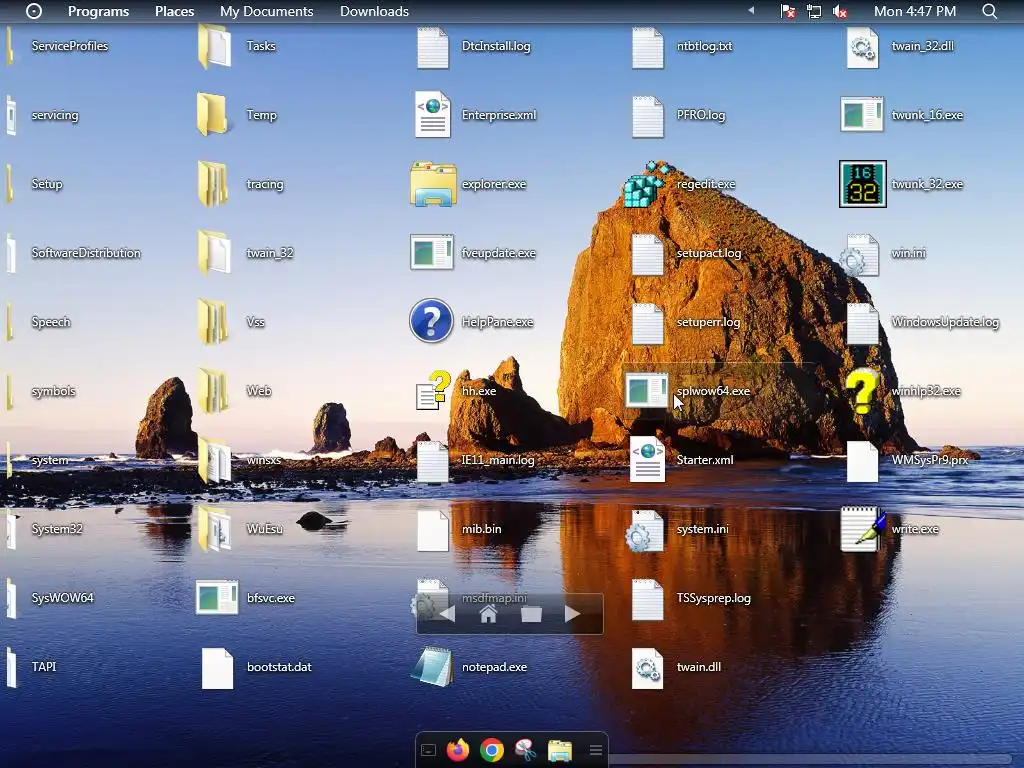
Task: Select the tracing folder
Action: [x=213, y=184]
